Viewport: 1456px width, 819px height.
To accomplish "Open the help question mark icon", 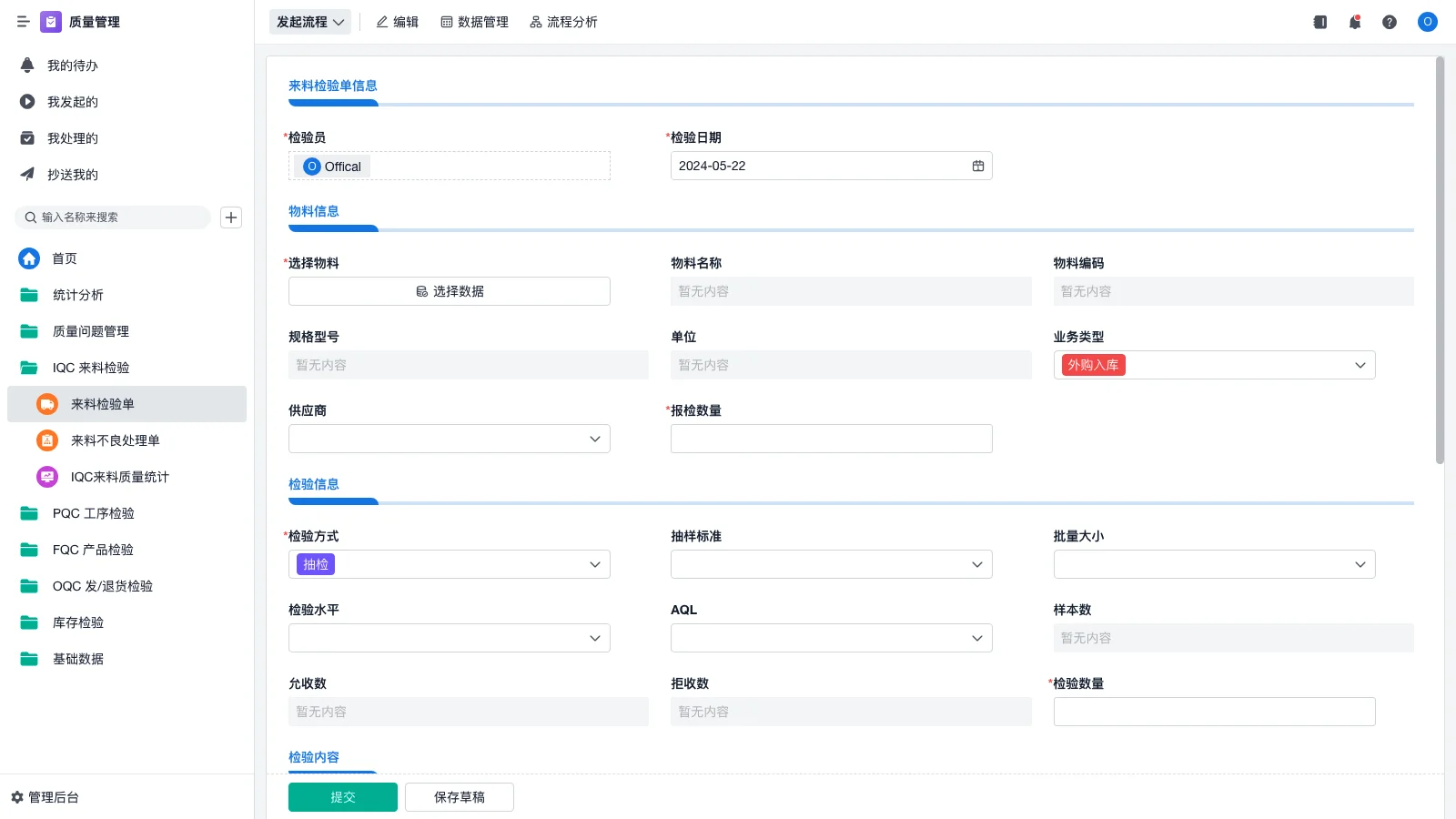I will point(1390,22).
